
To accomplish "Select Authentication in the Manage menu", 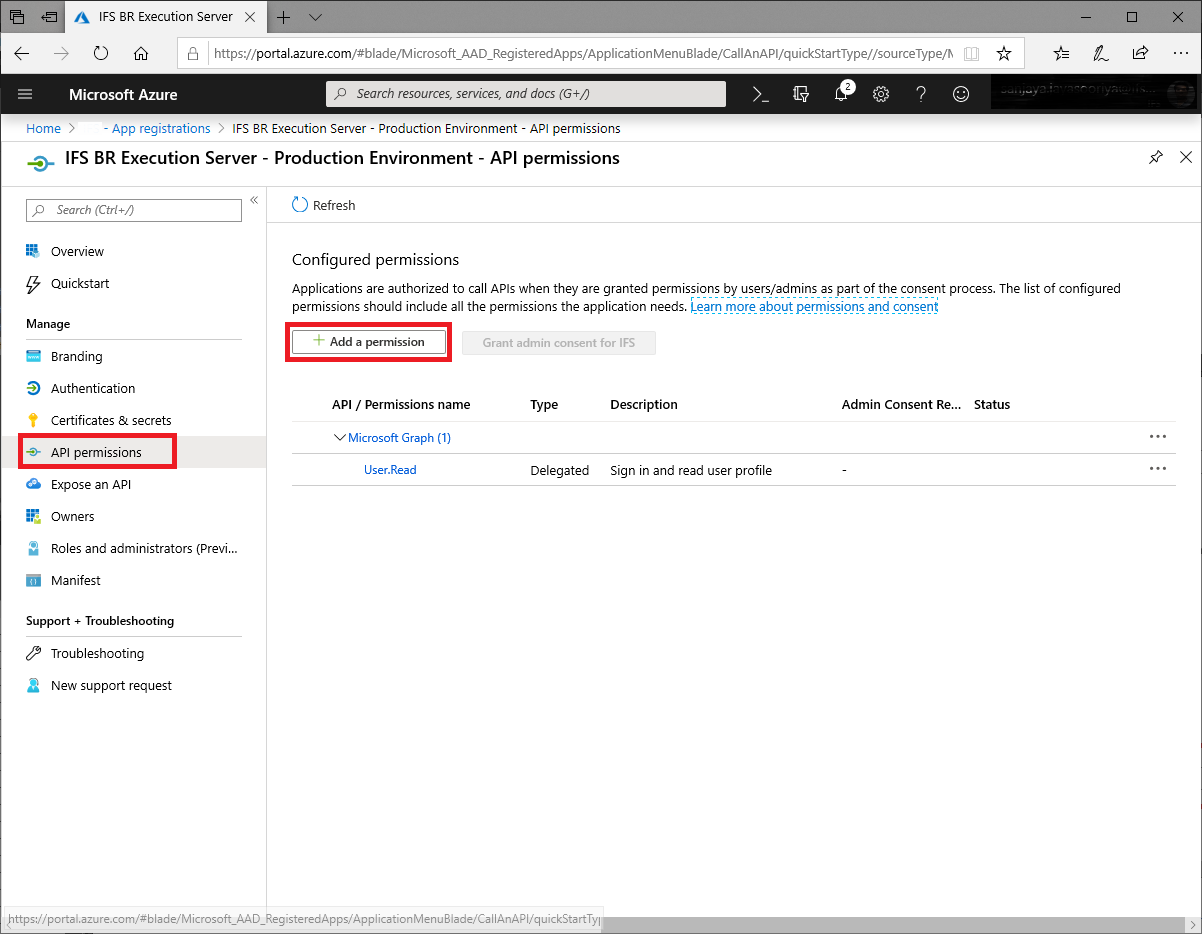I will tap(93, 388).
